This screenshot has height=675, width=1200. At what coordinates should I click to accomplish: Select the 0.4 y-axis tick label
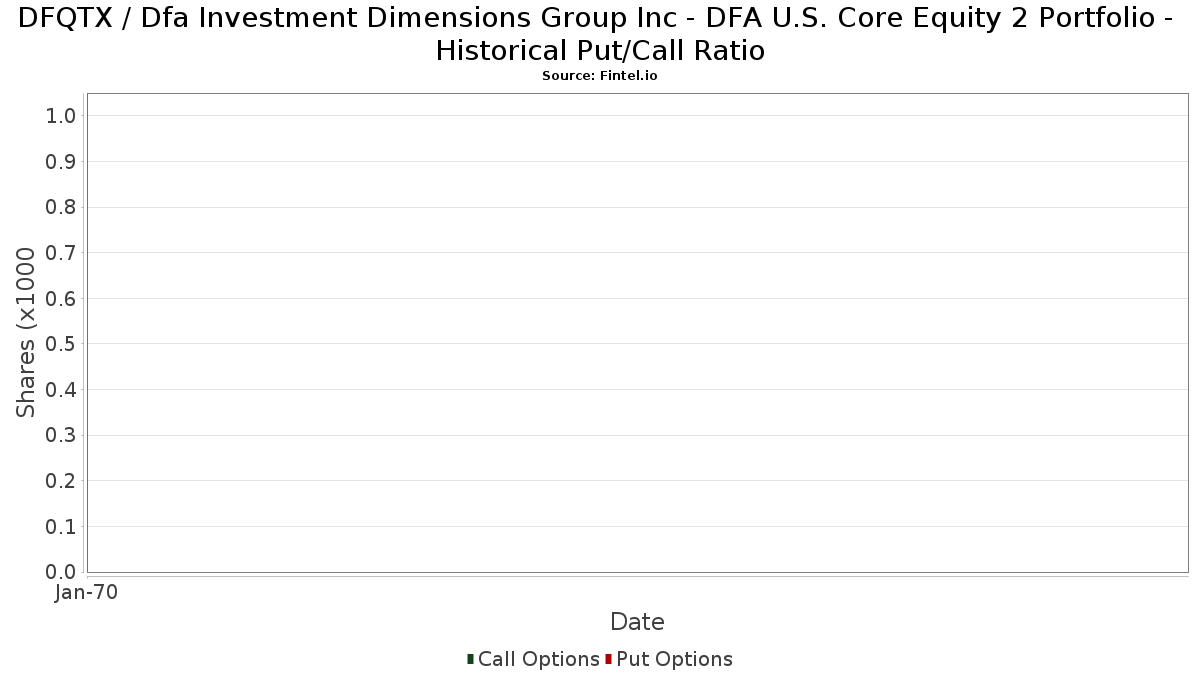[61, 390]
